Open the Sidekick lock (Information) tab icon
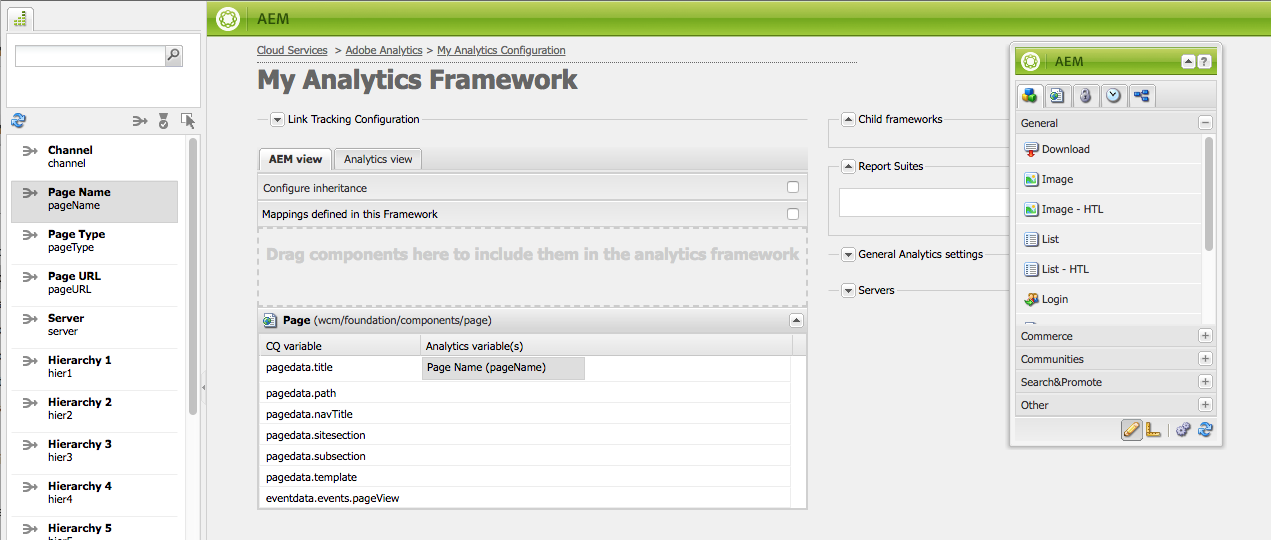The width and height of the screenshot is (1271, 540). click(x=1086, y=96)
